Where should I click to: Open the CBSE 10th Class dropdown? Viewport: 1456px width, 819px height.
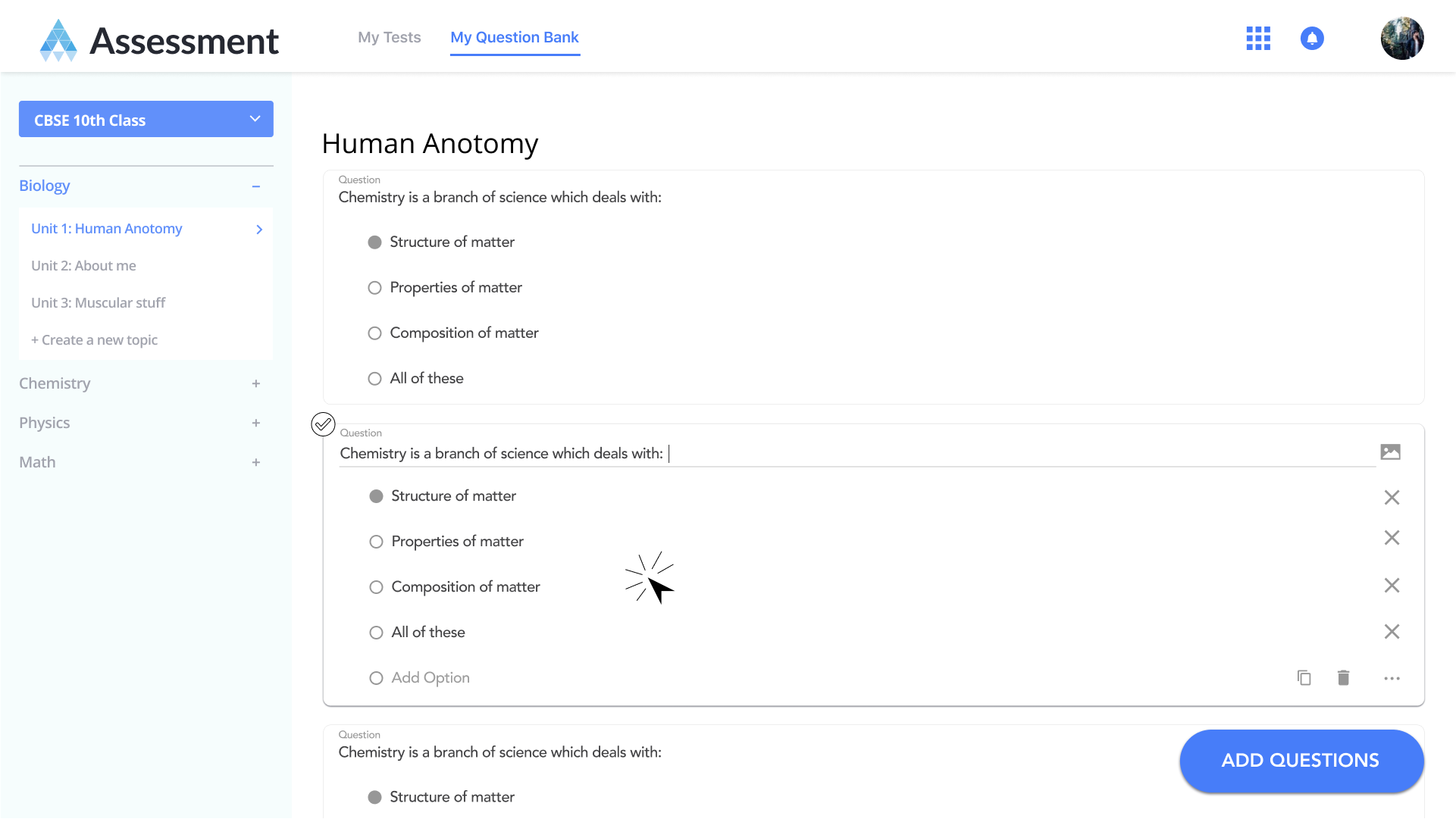click(x=146, y=120)
